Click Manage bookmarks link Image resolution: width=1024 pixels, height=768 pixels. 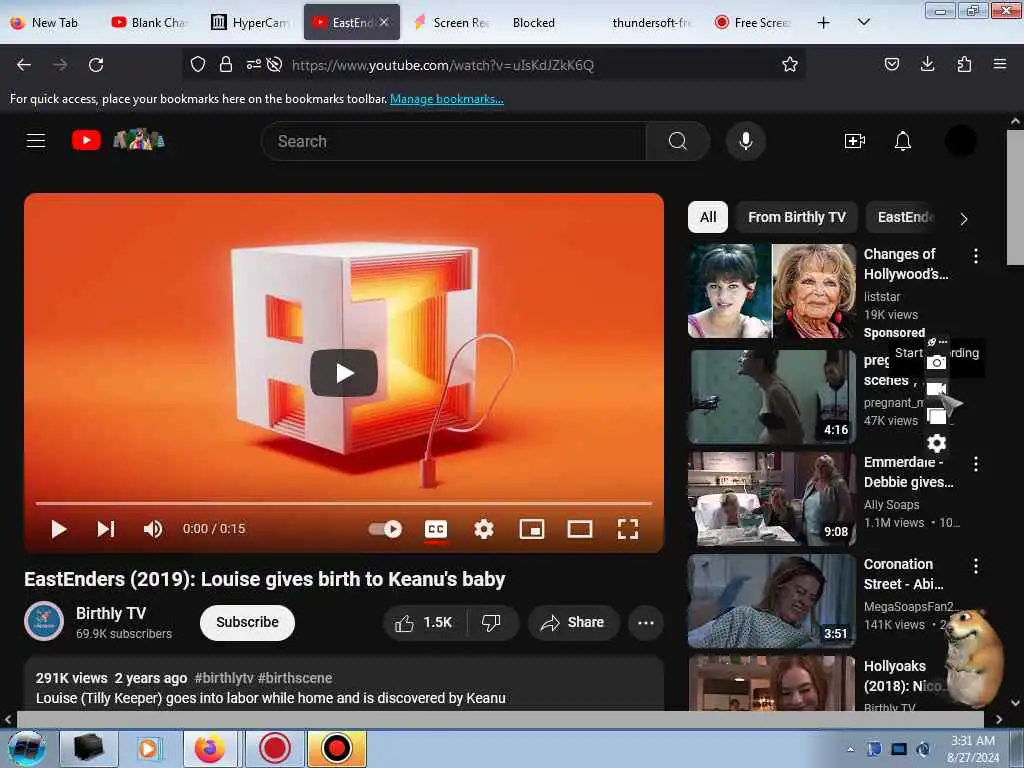pyautogui.click(x=447, y=99)
